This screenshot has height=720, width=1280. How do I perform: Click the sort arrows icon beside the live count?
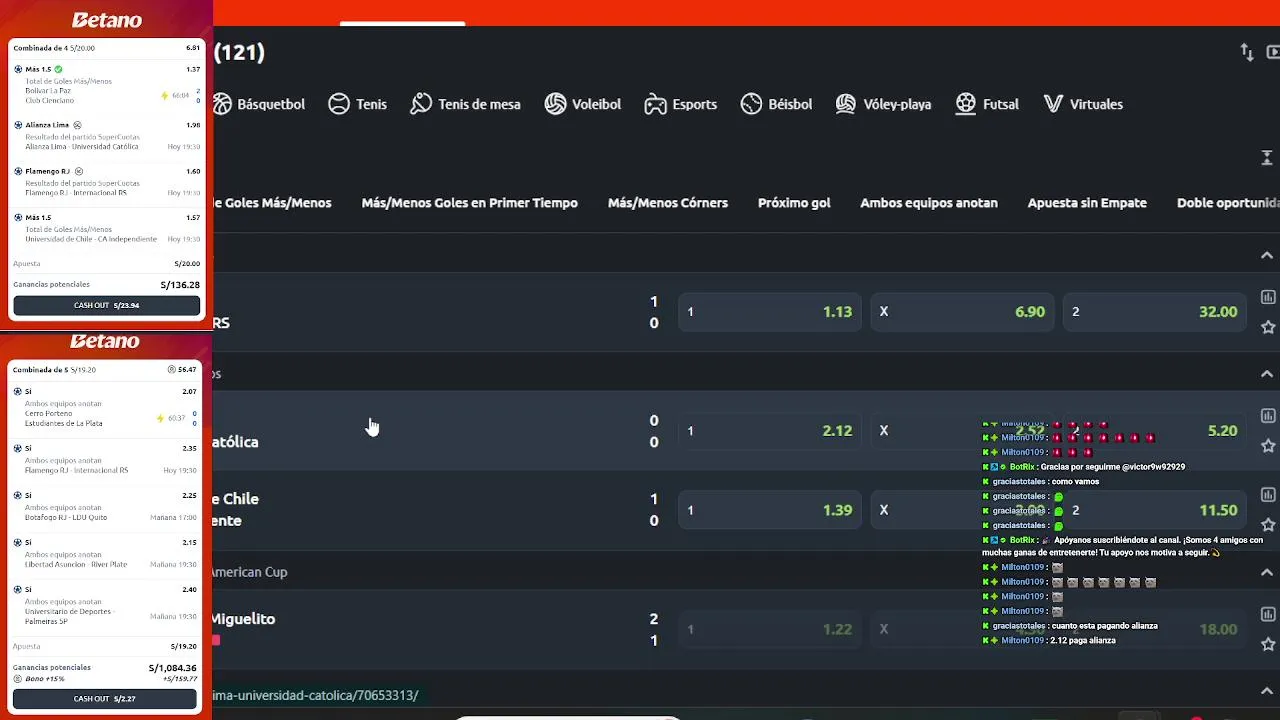(x=1247, y=52)
